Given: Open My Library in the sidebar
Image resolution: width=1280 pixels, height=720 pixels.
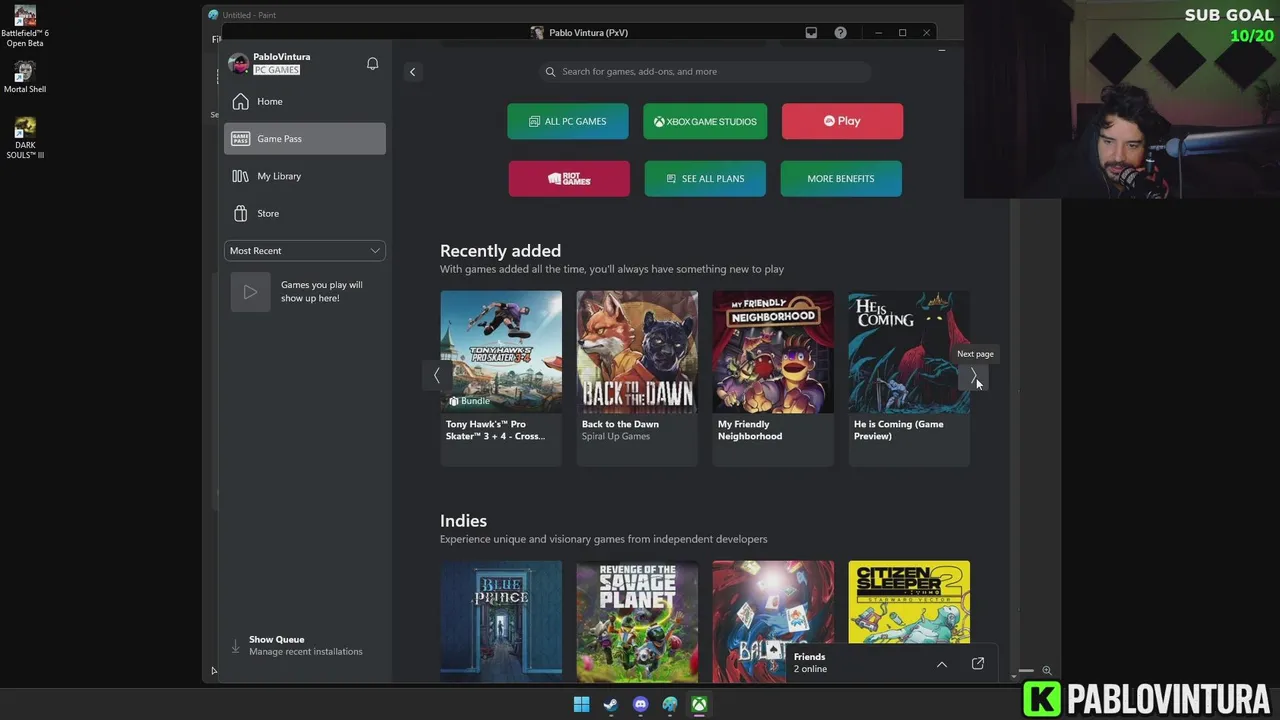Looking at the screenshot, I should point(305,176).
